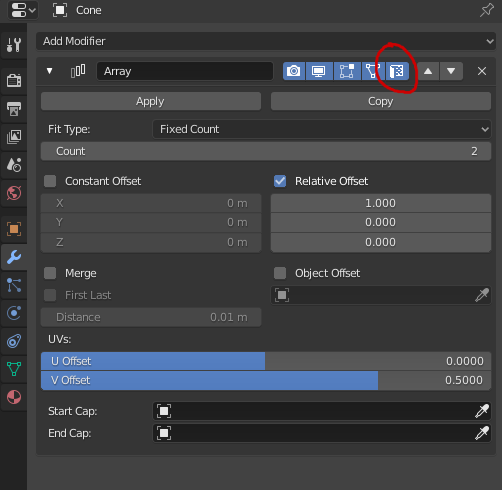Toggle Array modifier spline-point apply icon

[x=397, y=71]
